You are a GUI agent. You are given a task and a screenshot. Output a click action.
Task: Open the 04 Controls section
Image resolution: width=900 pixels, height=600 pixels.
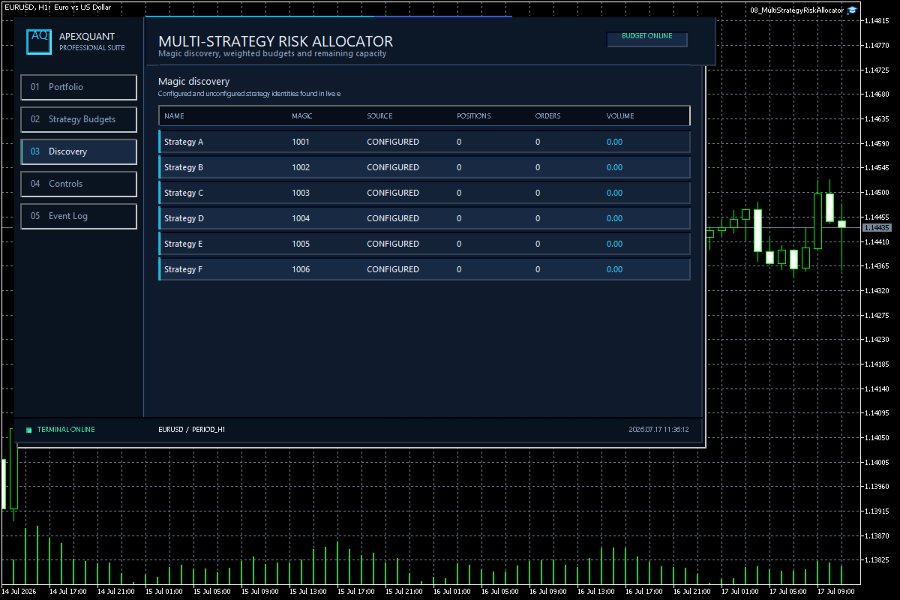pos(79,184)
